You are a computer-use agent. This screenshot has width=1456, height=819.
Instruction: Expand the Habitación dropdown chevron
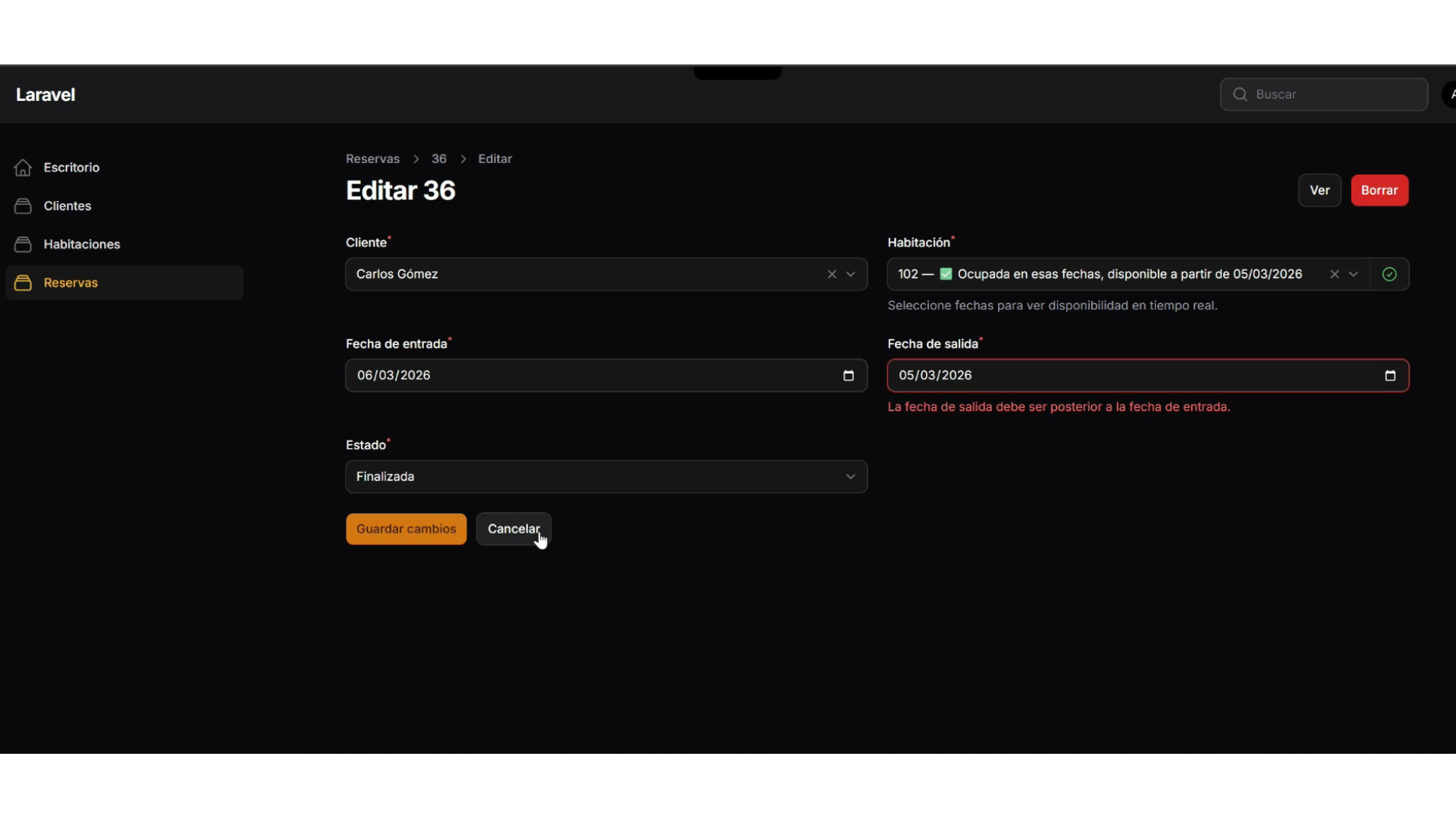point(1354,275)
